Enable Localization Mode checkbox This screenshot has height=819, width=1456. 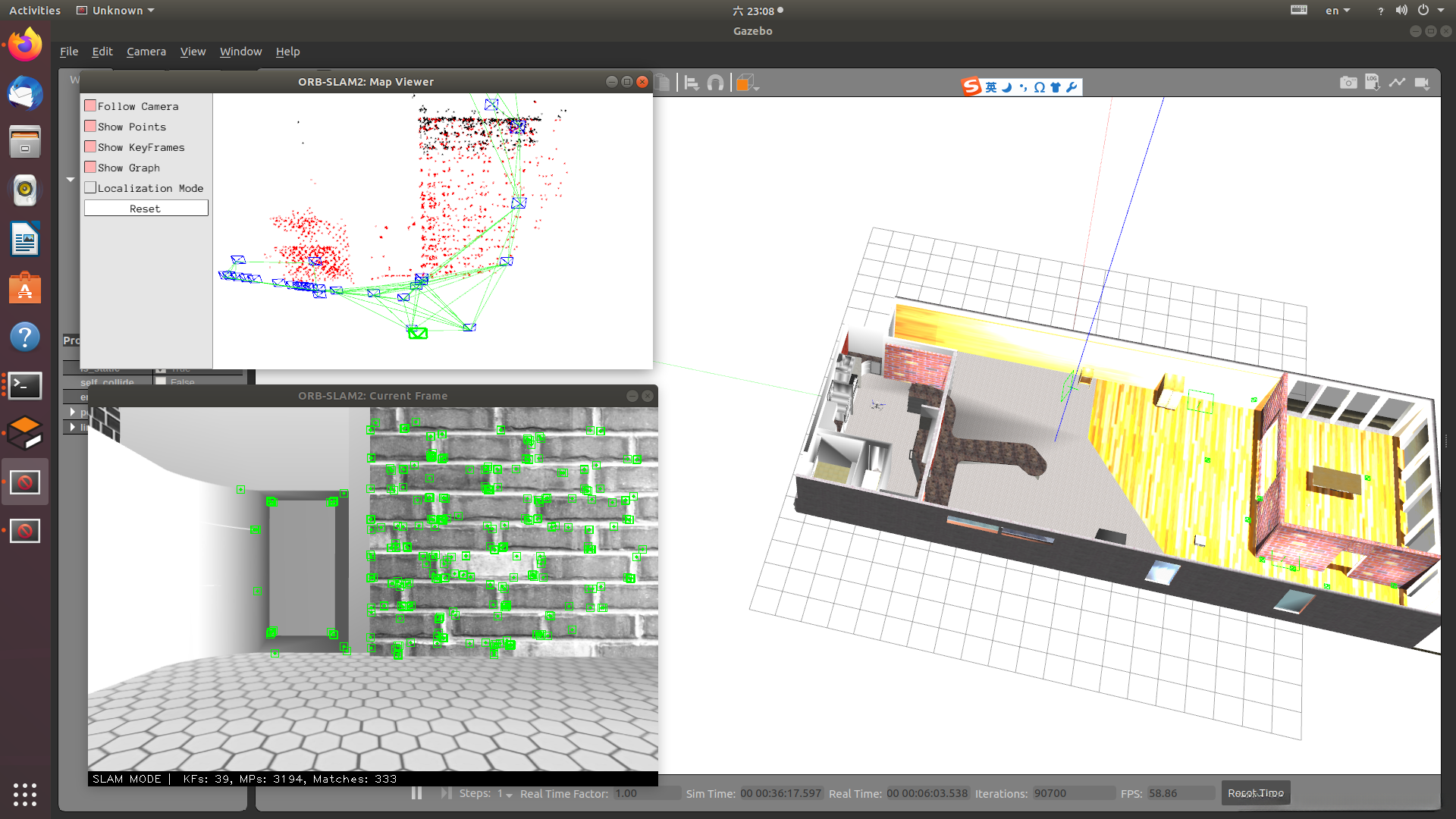coord(90,188)
